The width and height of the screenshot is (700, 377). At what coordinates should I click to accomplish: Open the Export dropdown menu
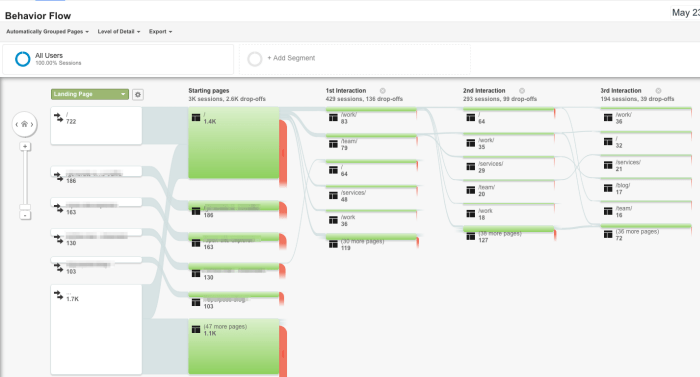pyautogui.click(x=160, y=32)
